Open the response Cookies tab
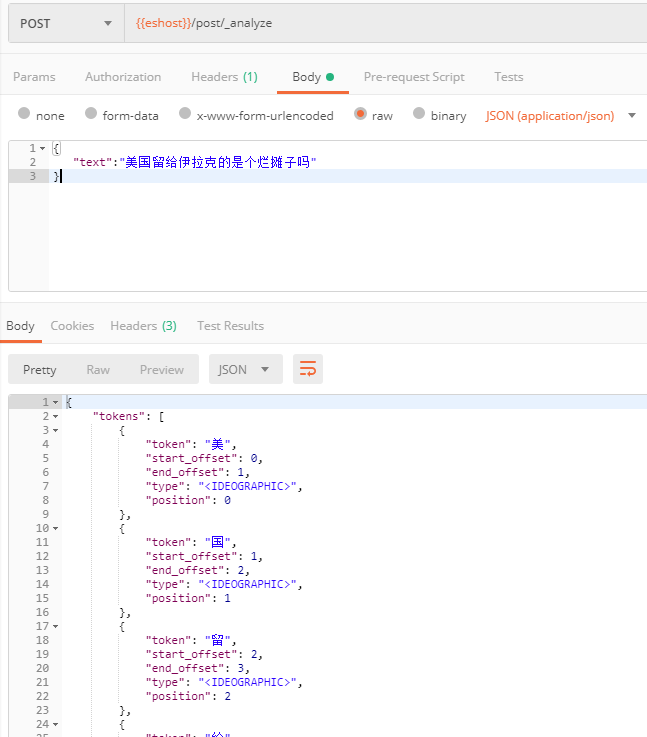The height and width of the screenshot is (737, 647). tap(72, 326)
